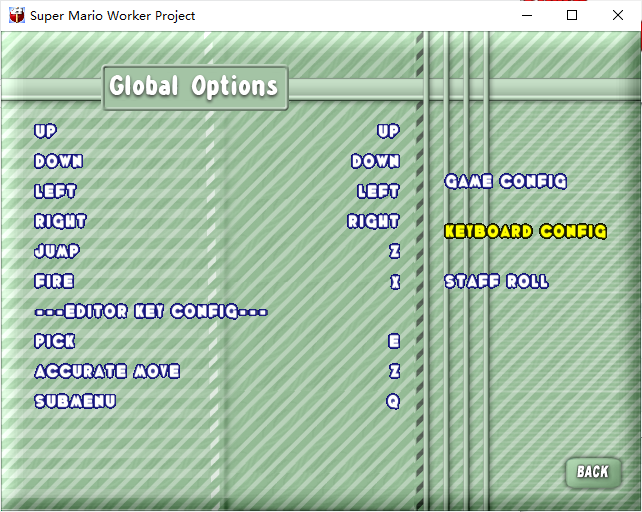Viewport: 642px width, 512px height.
Task: Open the Game Config menu
Action: (506, 181)
